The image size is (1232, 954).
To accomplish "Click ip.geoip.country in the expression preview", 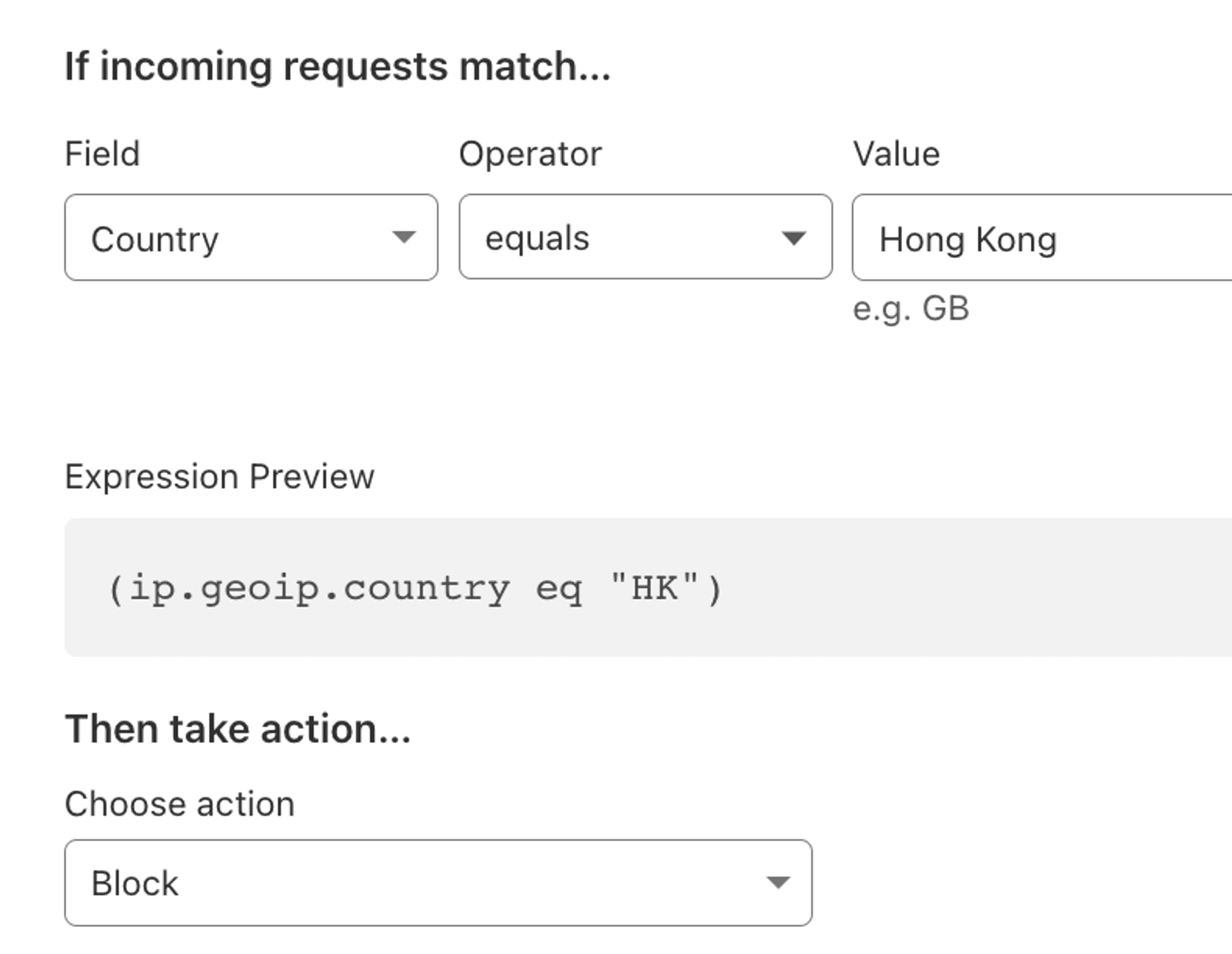I will pos(320,589).
